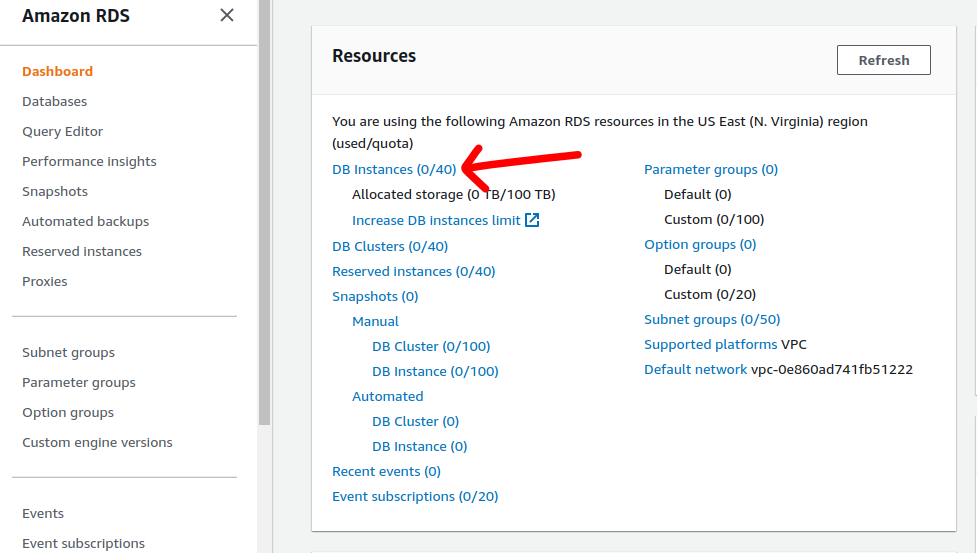The width and height of the screenshot is (977, 553).
Task: Click the Amazon RDS sidebar title
Action: tap(76, 16)
